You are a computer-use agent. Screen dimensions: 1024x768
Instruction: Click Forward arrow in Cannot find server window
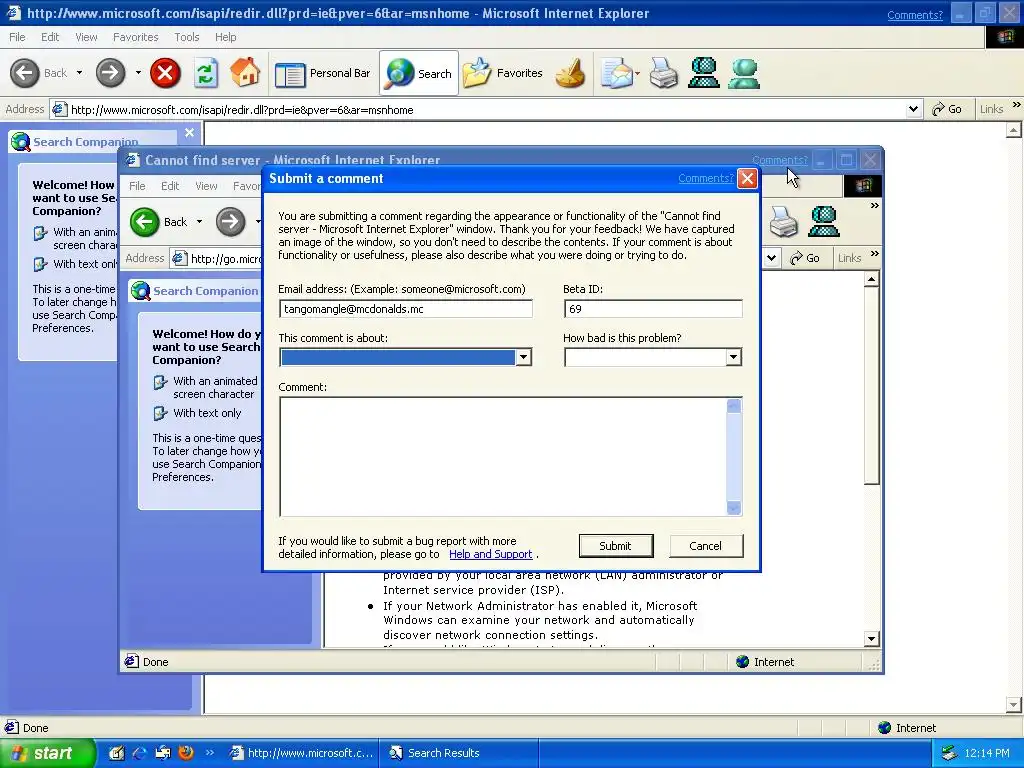pyautogui.click(x=230, y=222)
